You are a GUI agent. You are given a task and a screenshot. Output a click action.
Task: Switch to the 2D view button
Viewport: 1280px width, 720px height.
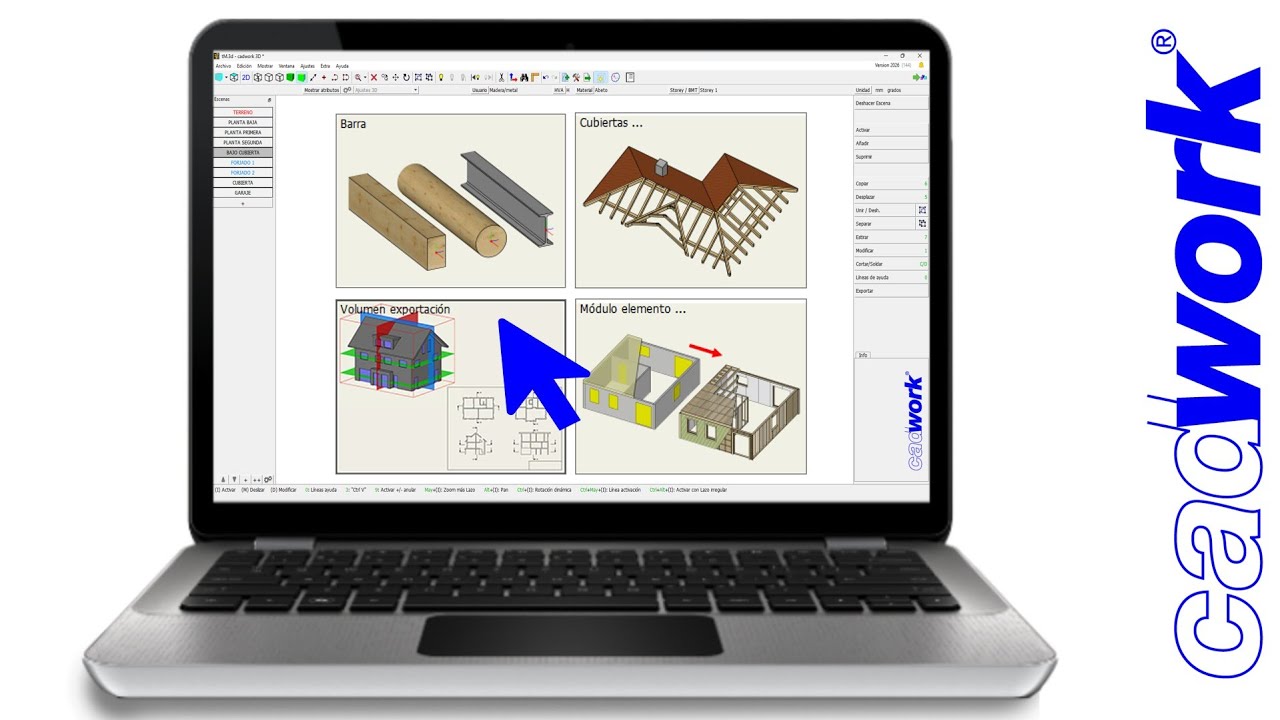246,77
